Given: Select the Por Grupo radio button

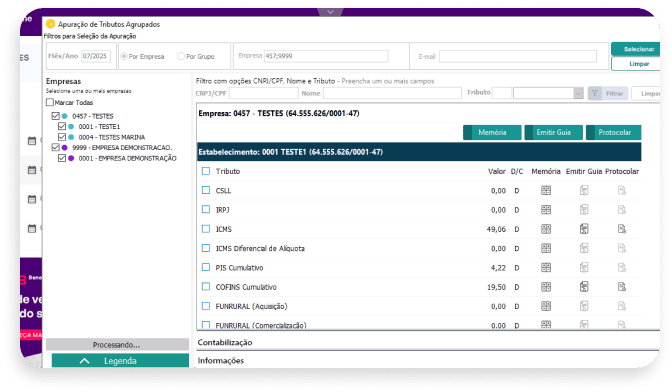Looking at the screenshot, I should pos(181,56).
